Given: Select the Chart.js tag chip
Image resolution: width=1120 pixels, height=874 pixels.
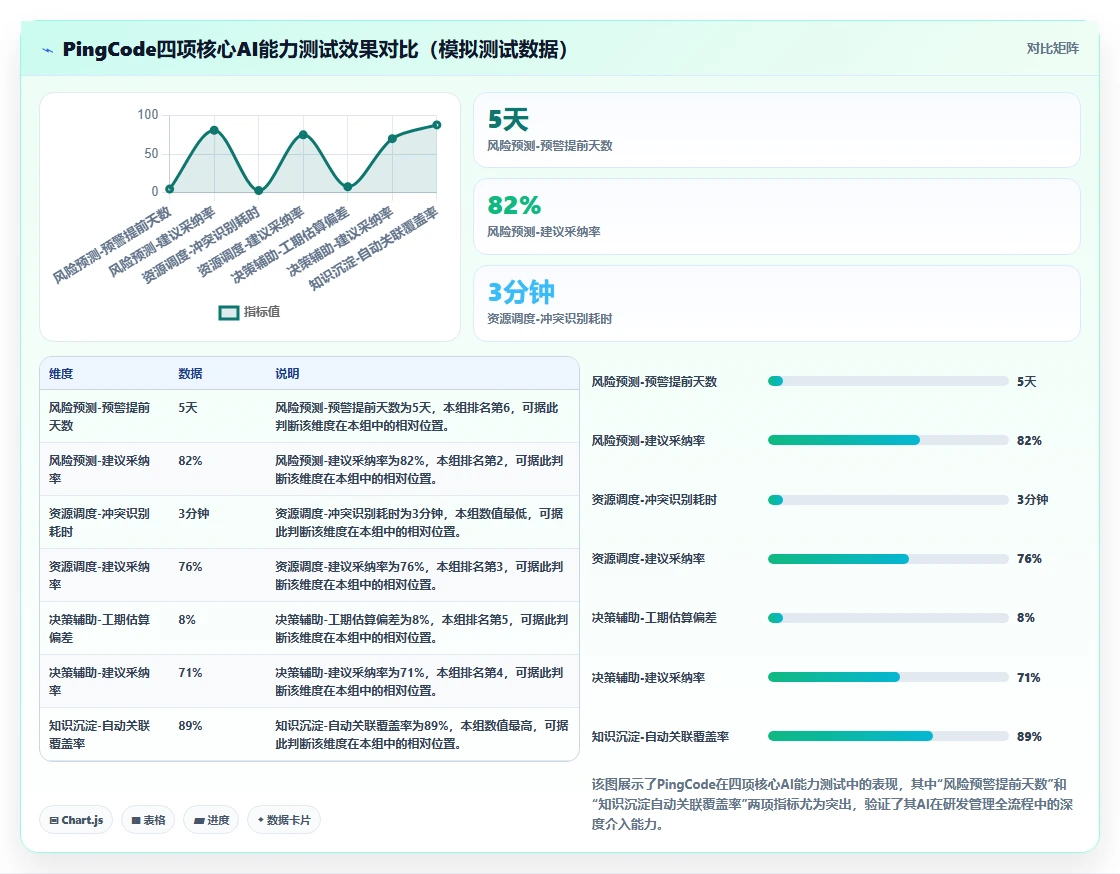Looking at the screenshot, I should click(x=76, y=820).
